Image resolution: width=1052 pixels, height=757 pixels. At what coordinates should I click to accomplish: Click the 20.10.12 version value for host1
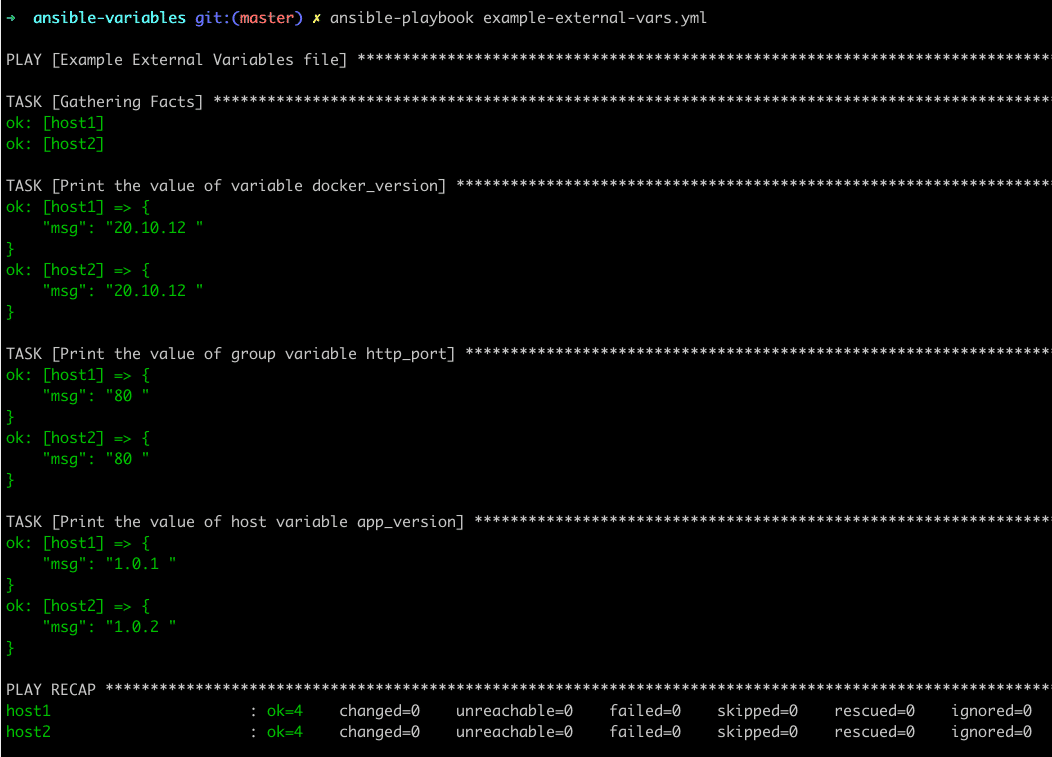150,227
